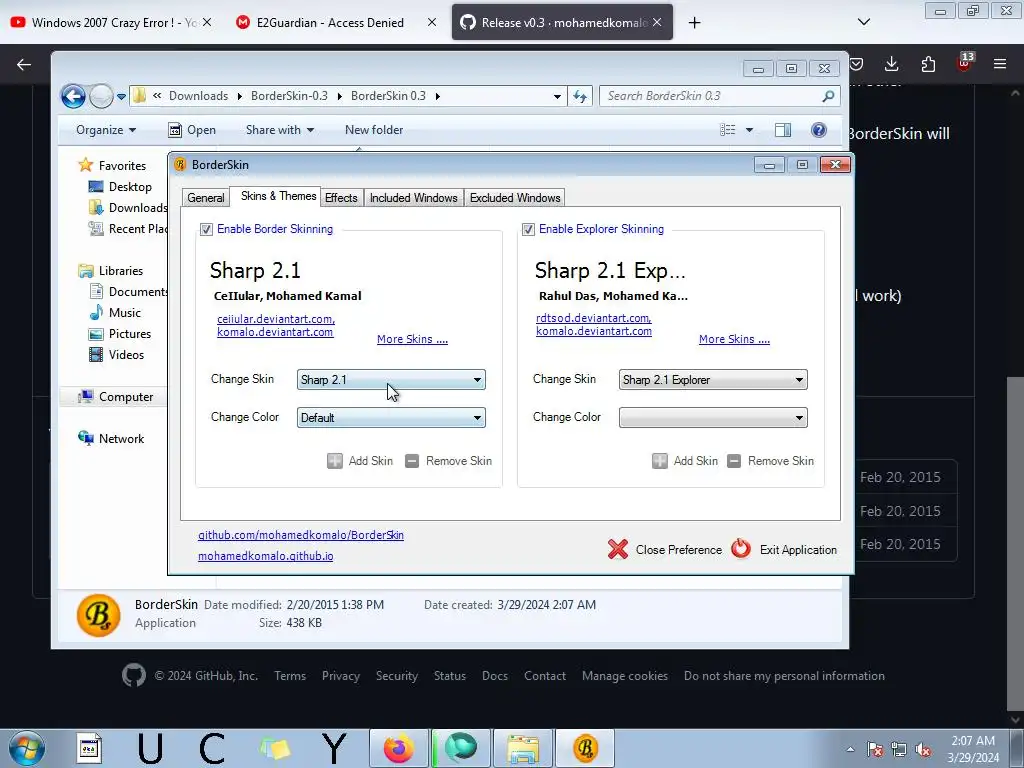This screenshot has width=1024, height=768.
Task: Open the Sharp 2.1 Change Skin dropdown
Action: pos(391,379)
